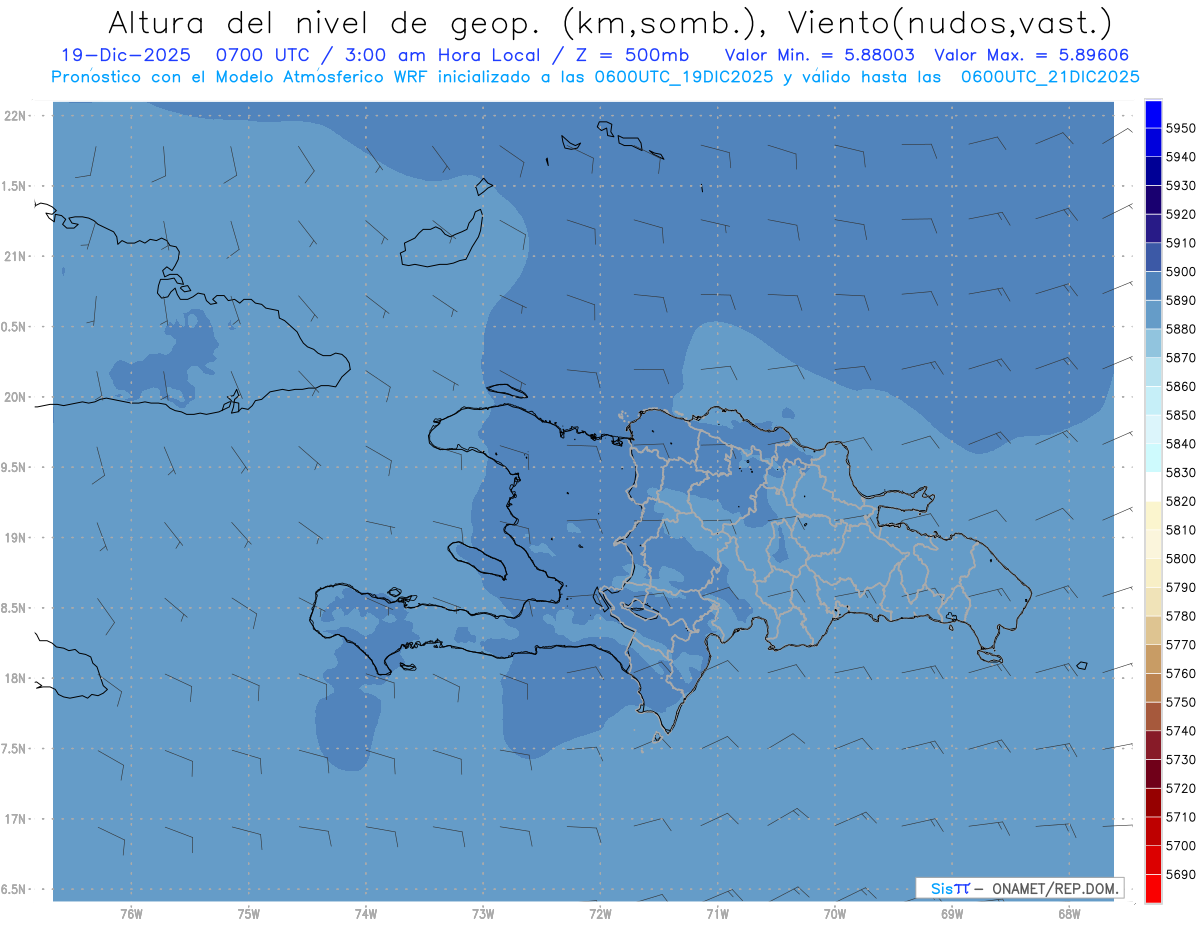The width and height of the screenshot is (1200, 927).
Task: Click the bright blue top swatch above 5950
Action: pos(1153,114)
